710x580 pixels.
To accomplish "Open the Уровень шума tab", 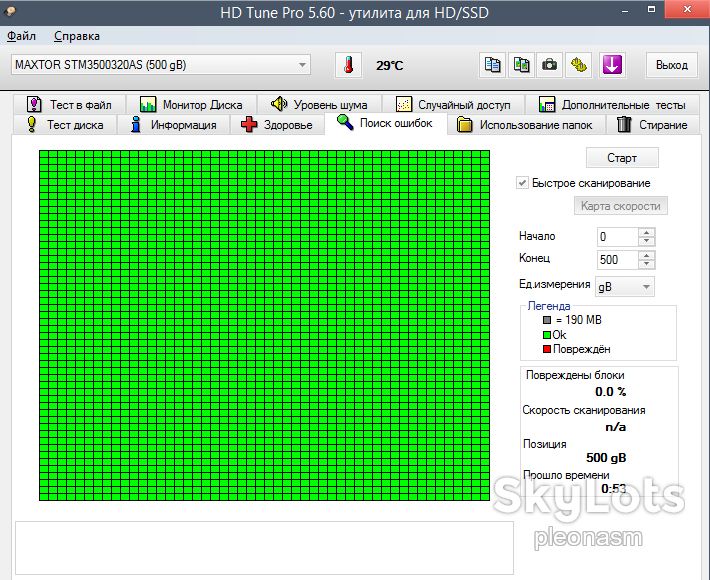I will pyautogui.click(x=320, y=105).
